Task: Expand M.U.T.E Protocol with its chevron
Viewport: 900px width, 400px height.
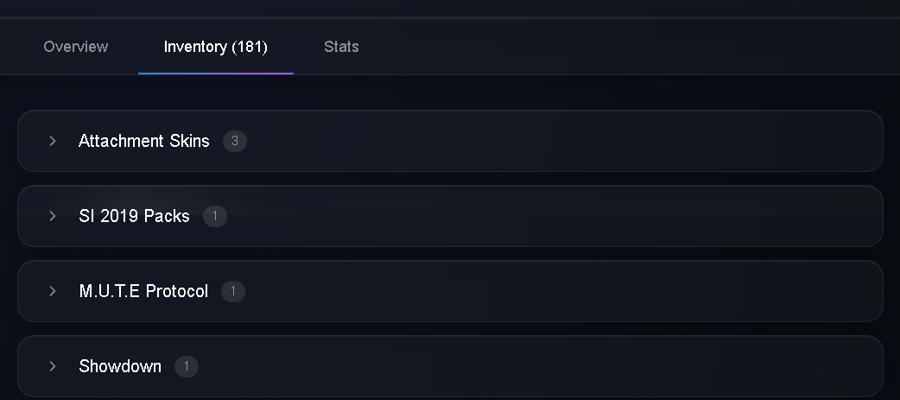Action: (x=53, y=291)
